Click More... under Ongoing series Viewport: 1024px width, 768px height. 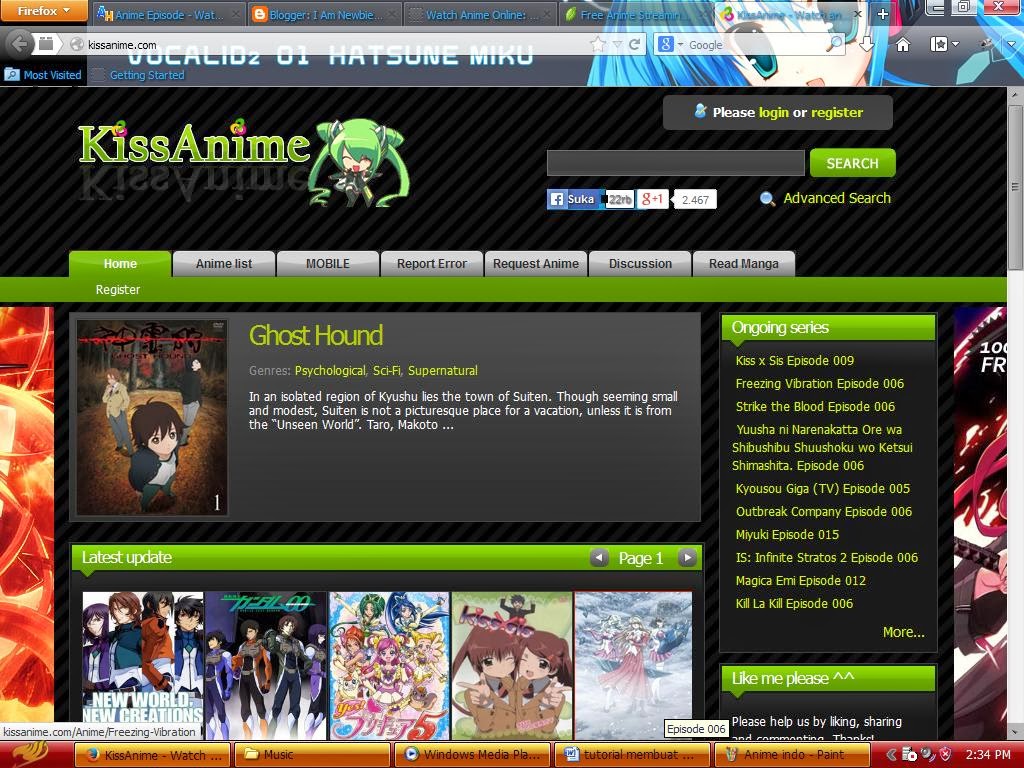[x=903, y=632]
